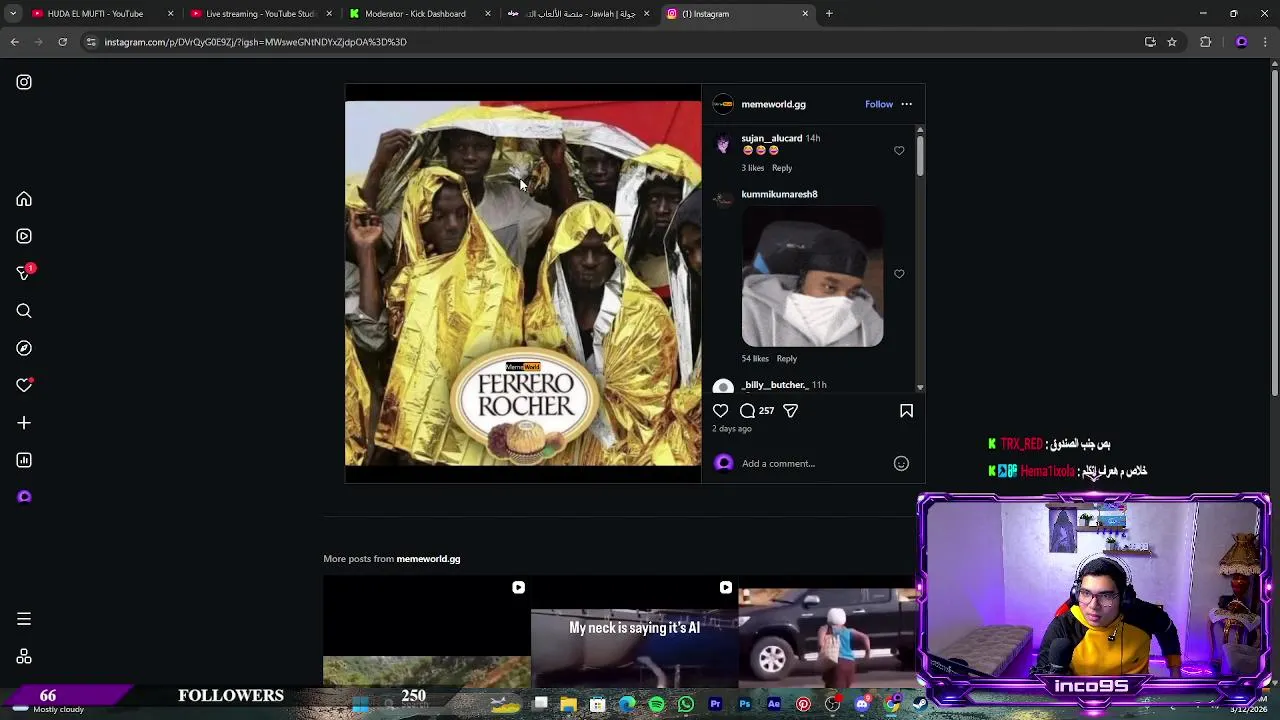Open memeworld.gg profile from post header

pos(773,104)
